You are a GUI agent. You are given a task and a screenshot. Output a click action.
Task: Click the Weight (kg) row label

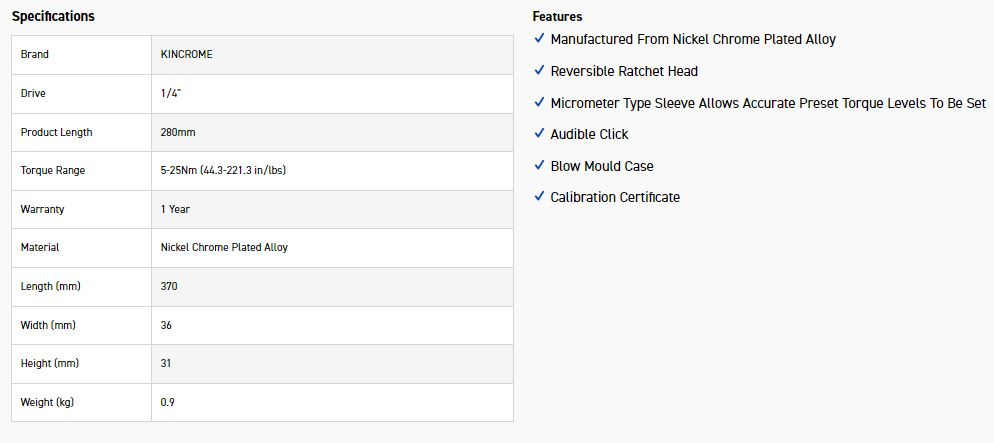[x=47, y=402]
